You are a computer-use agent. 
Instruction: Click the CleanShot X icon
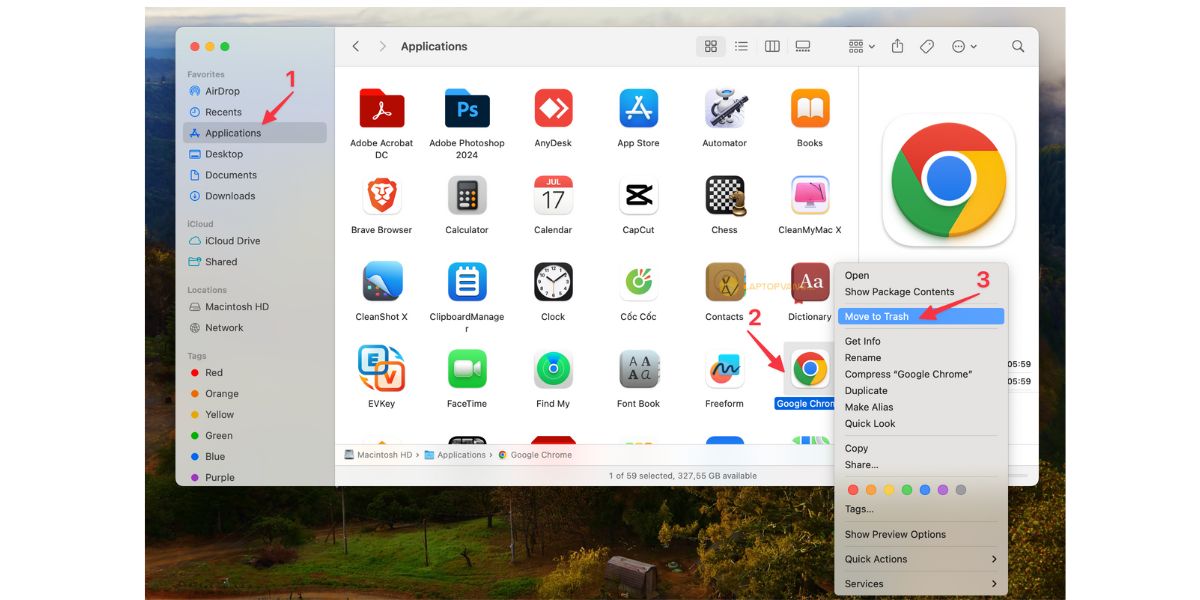point(381,282)
